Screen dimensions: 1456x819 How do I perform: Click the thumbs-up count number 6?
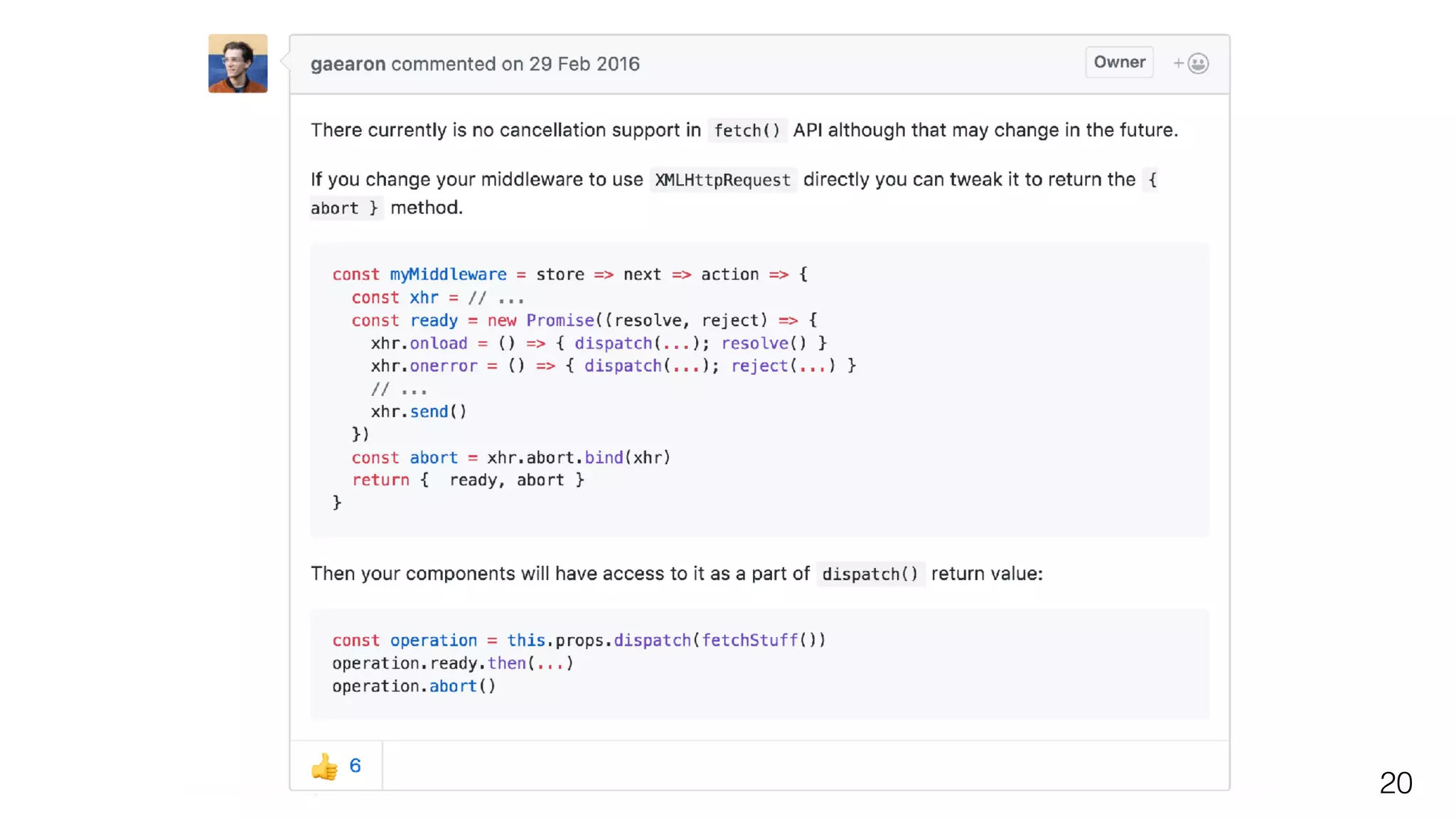pos(355,766)
